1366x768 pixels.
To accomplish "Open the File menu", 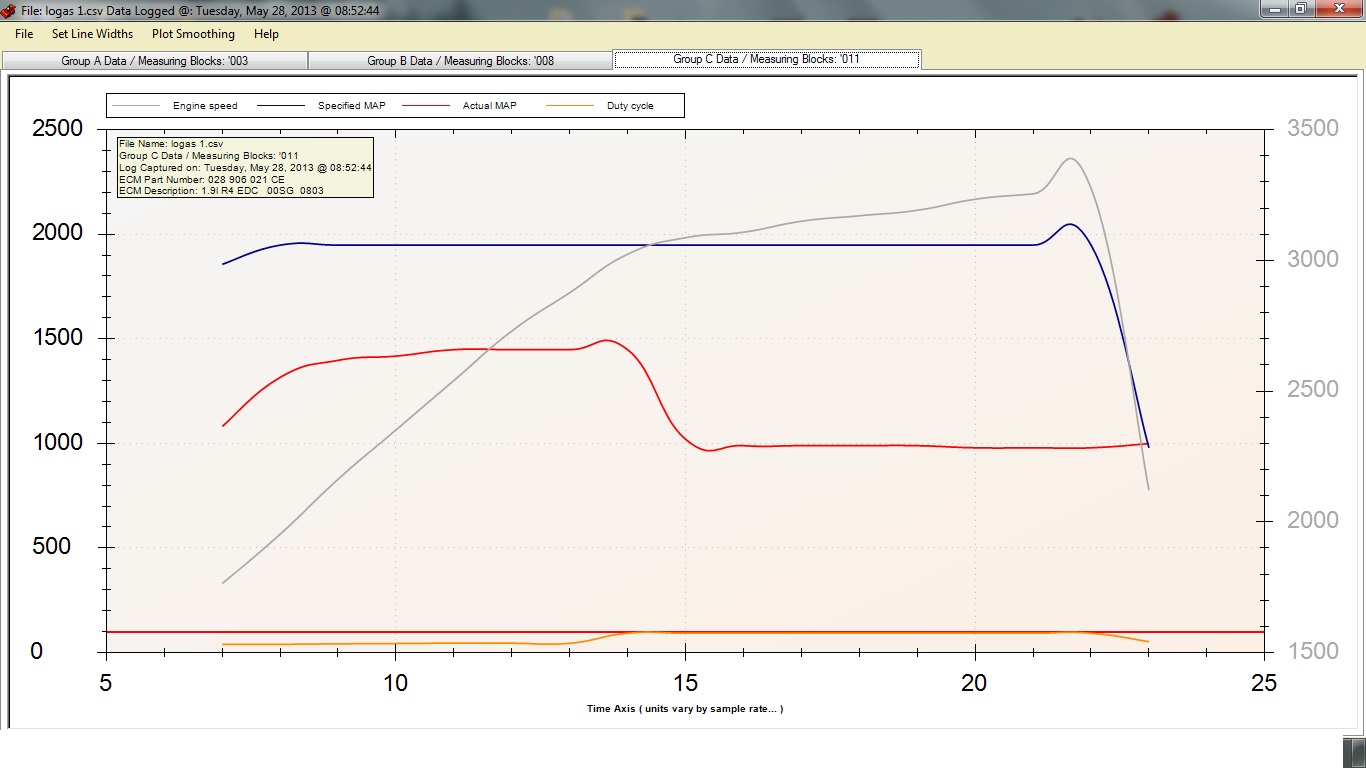I will coord(24,34).
